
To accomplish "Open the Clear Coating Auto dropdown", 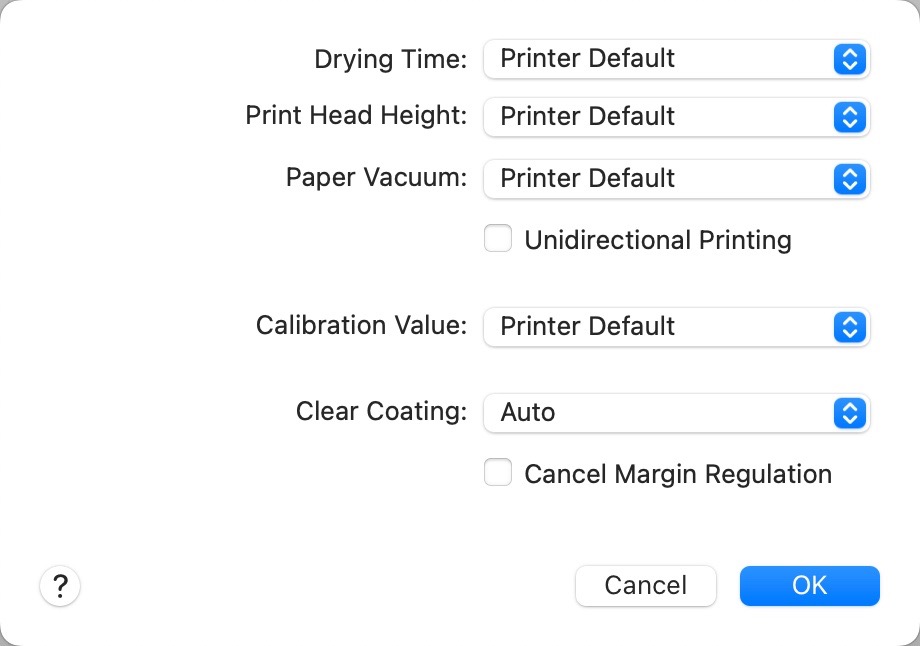I will click(x=660, y=413).
